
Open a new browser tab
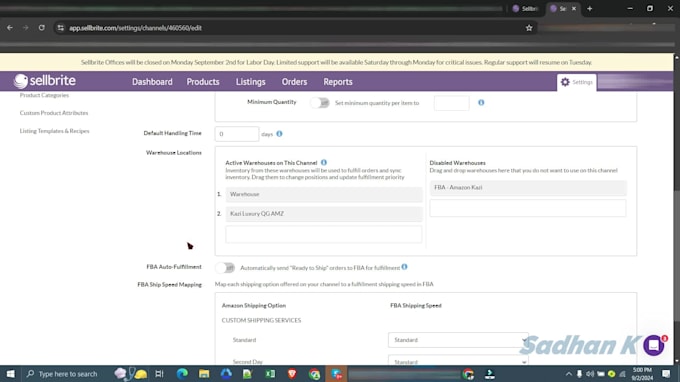[589, 9]
